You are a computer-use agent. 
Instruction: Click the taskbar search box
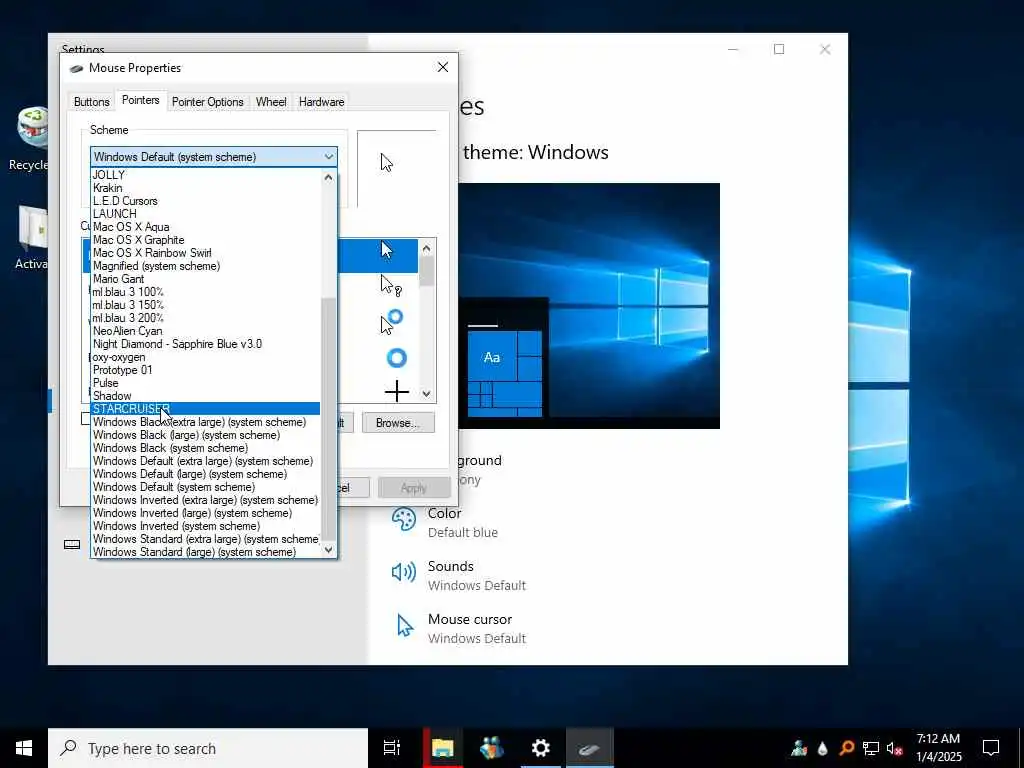[208, 748]
